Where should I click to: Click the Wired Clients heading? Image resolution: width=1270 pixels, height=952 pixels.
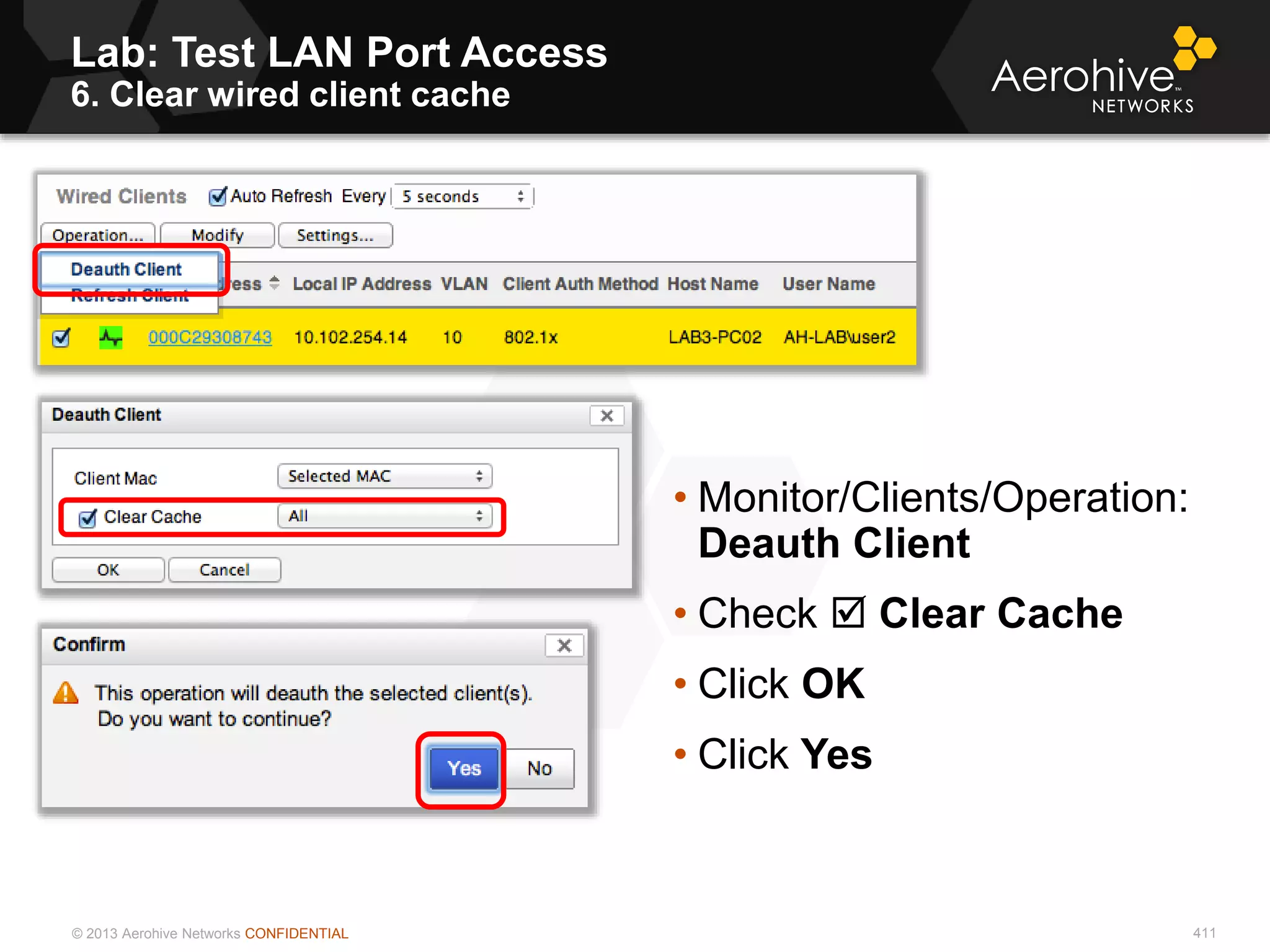122,196
